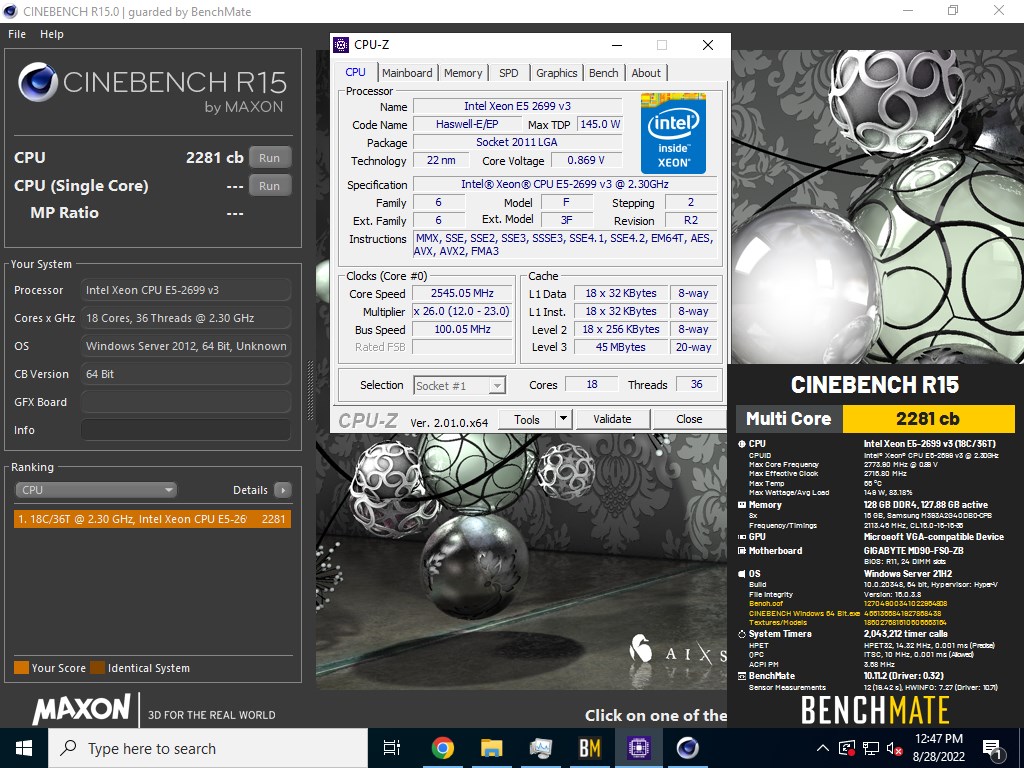
Task: Open the Socket #1 selection dropdown
Action: click(x=460, y=385)
